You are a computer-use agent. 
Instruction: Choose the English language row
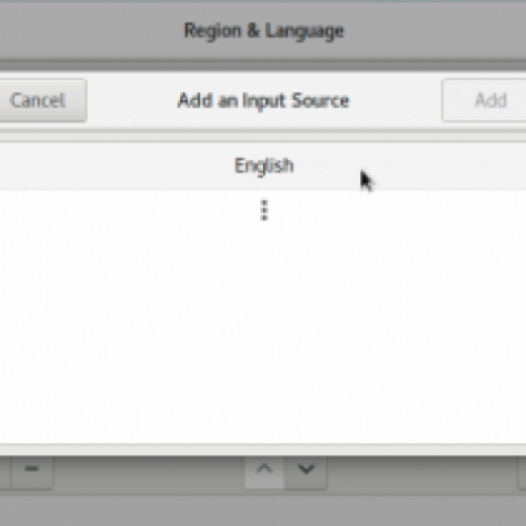pyautogui.click(x=263, y=166)
